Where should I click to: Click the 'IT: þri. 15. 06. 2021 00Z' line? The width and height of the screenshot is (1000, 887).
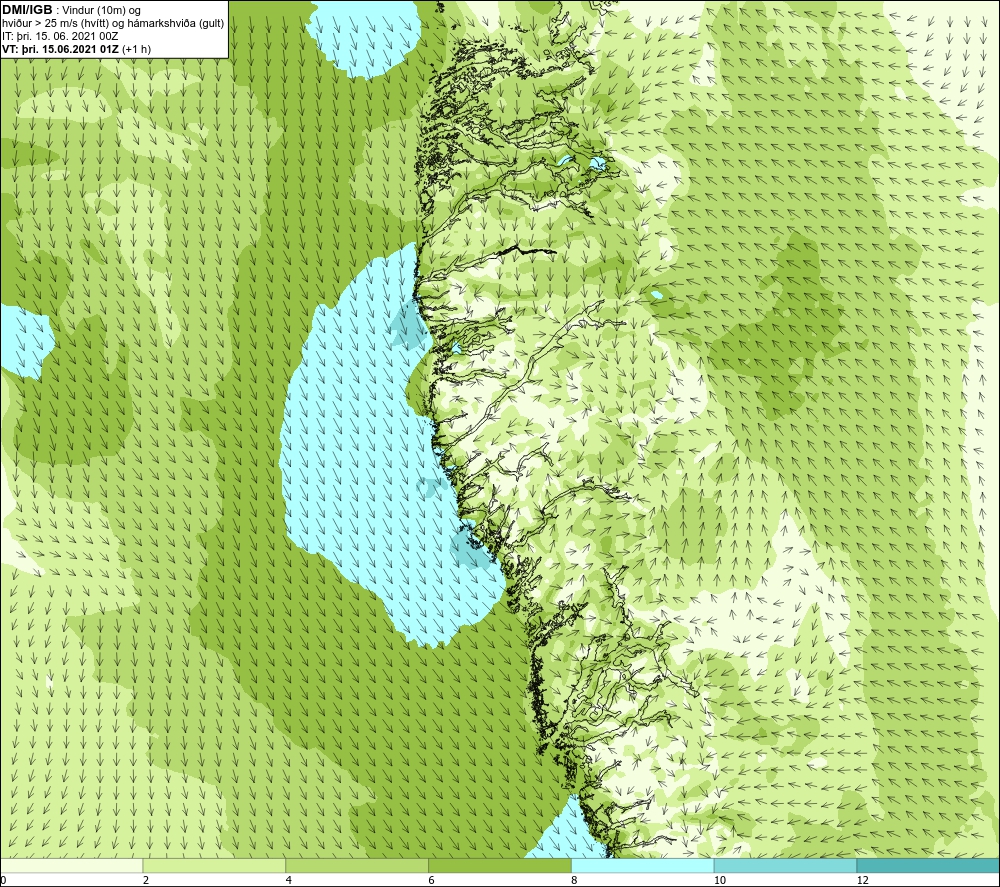(60, 36)
